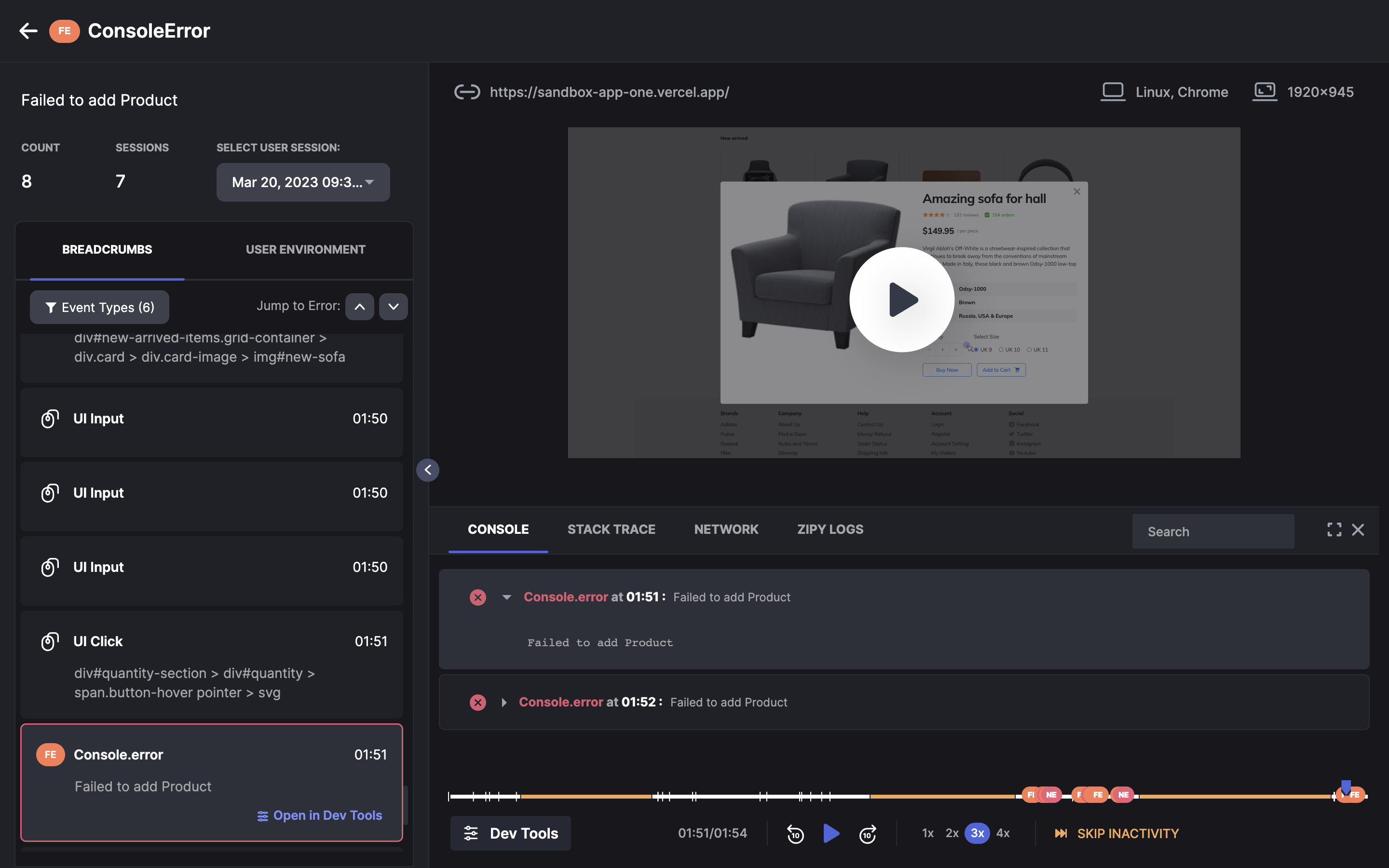Click the NE marker on timeline

pyautogui.click(x=1123, y=795)
